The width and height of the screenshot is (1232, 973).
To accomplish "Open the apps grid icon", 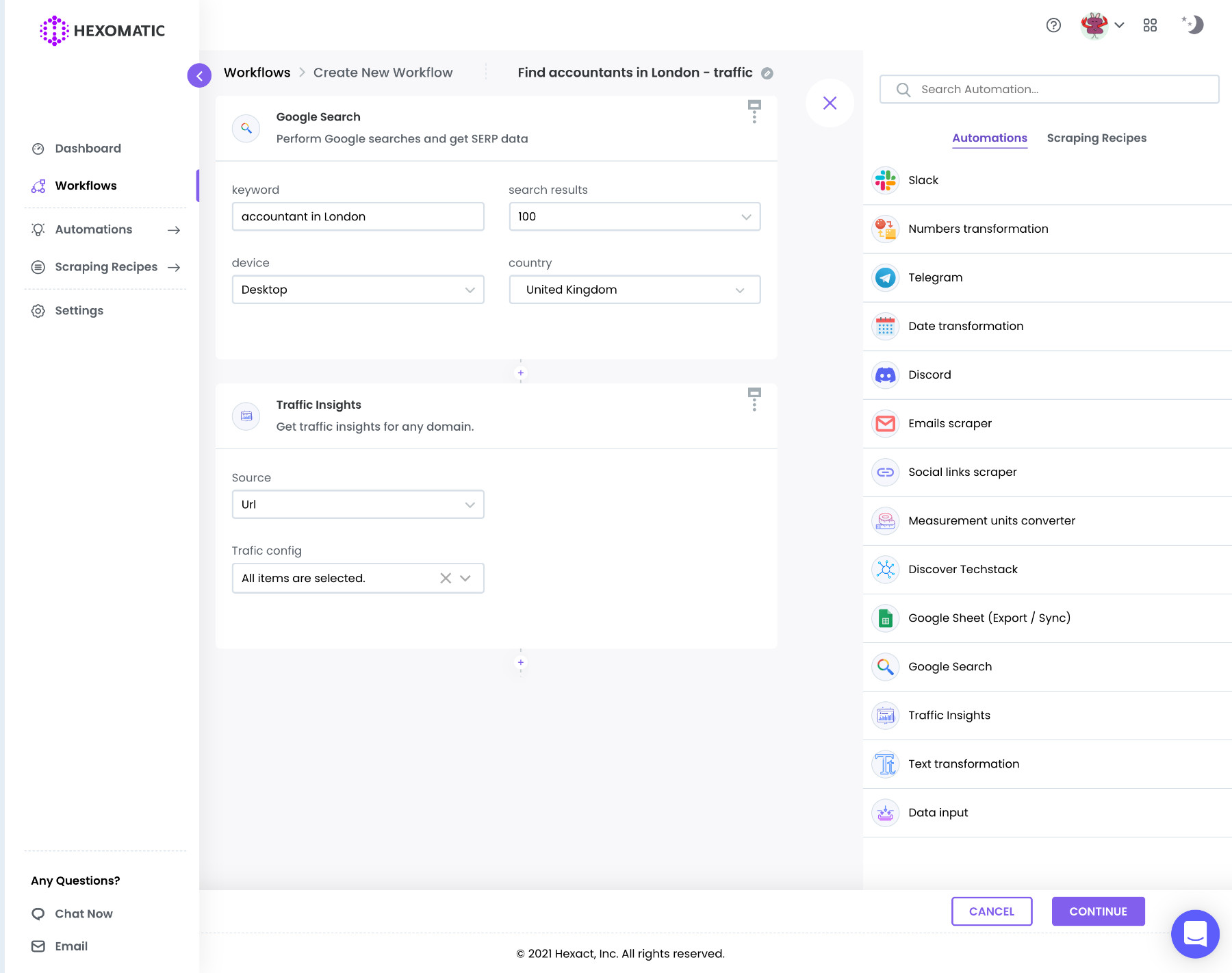I will 1150,25.
